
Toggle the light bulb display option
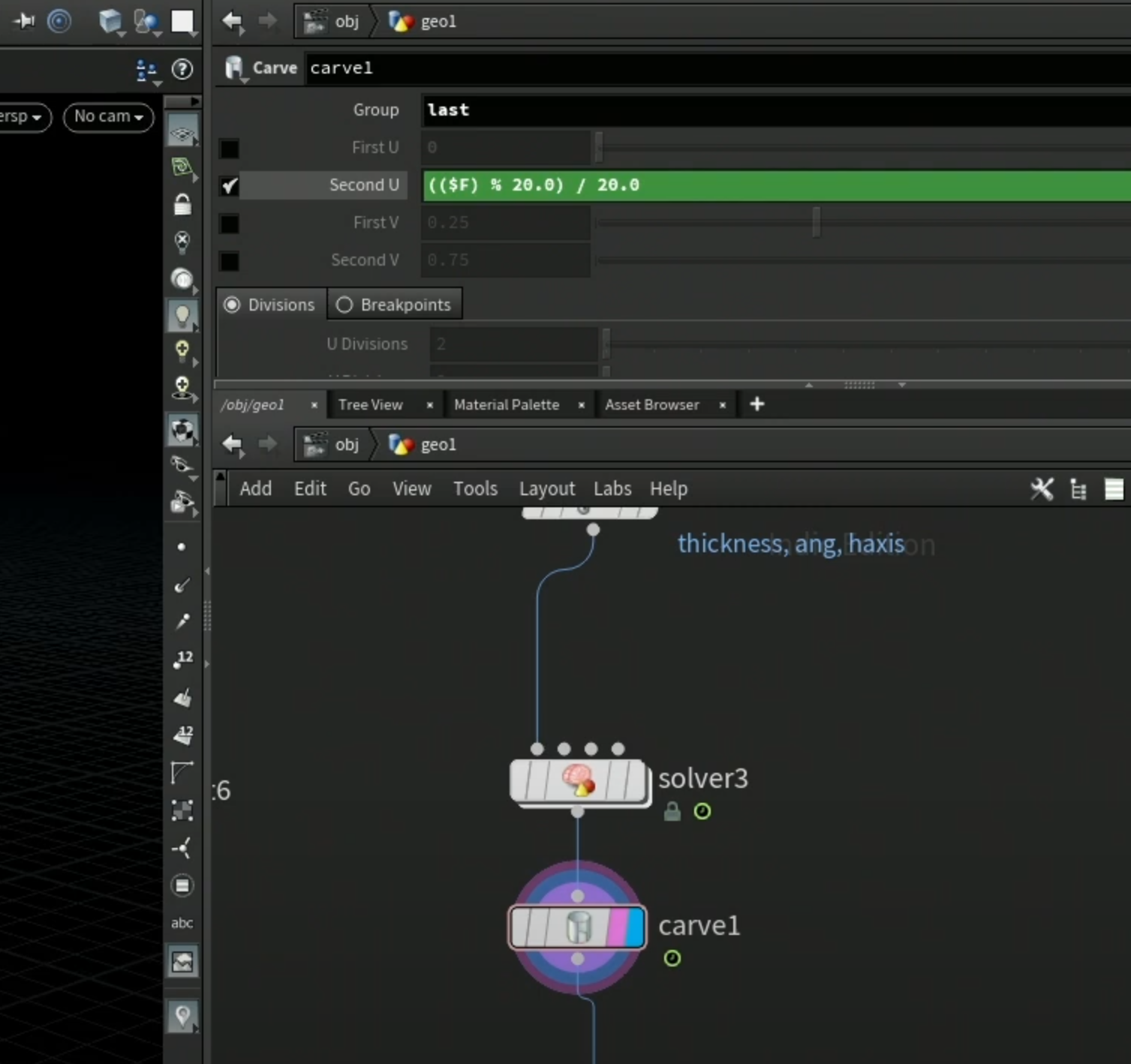click(182, 316)
